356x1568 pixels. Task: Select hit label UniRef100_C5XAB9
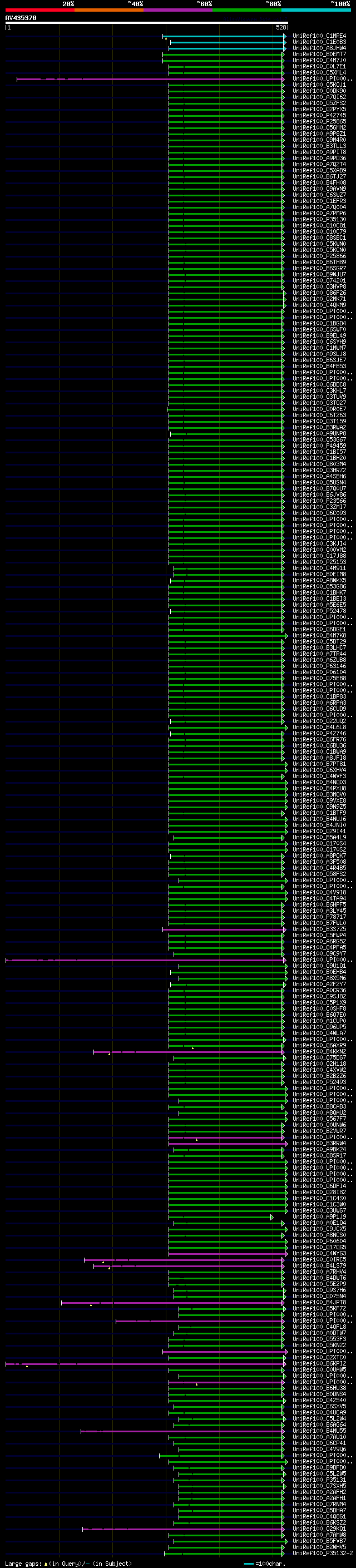point(319,170)
